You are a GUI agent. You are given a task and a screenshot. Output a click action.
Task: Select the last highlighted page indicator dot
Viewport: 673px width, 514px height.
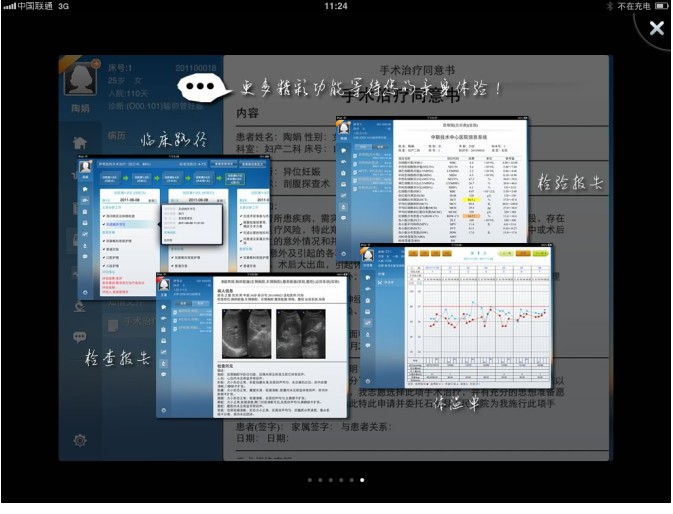(362, 480)
